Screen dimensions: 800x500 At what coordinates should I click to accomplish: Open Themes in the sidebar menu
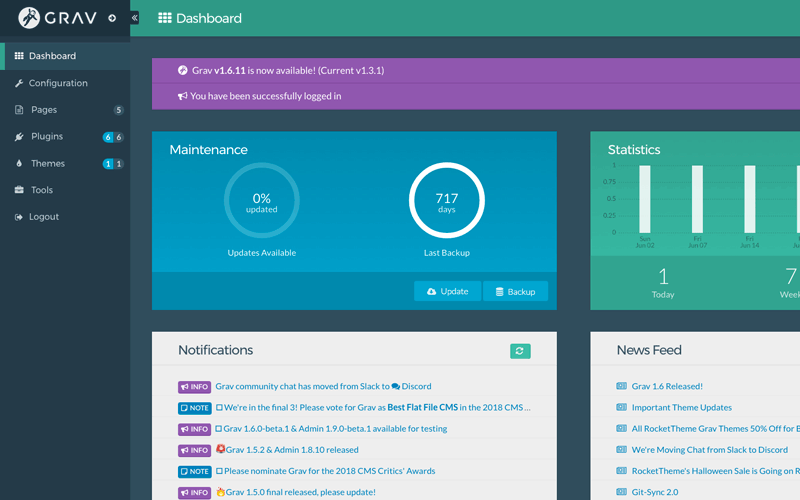[x=65, y=163]
